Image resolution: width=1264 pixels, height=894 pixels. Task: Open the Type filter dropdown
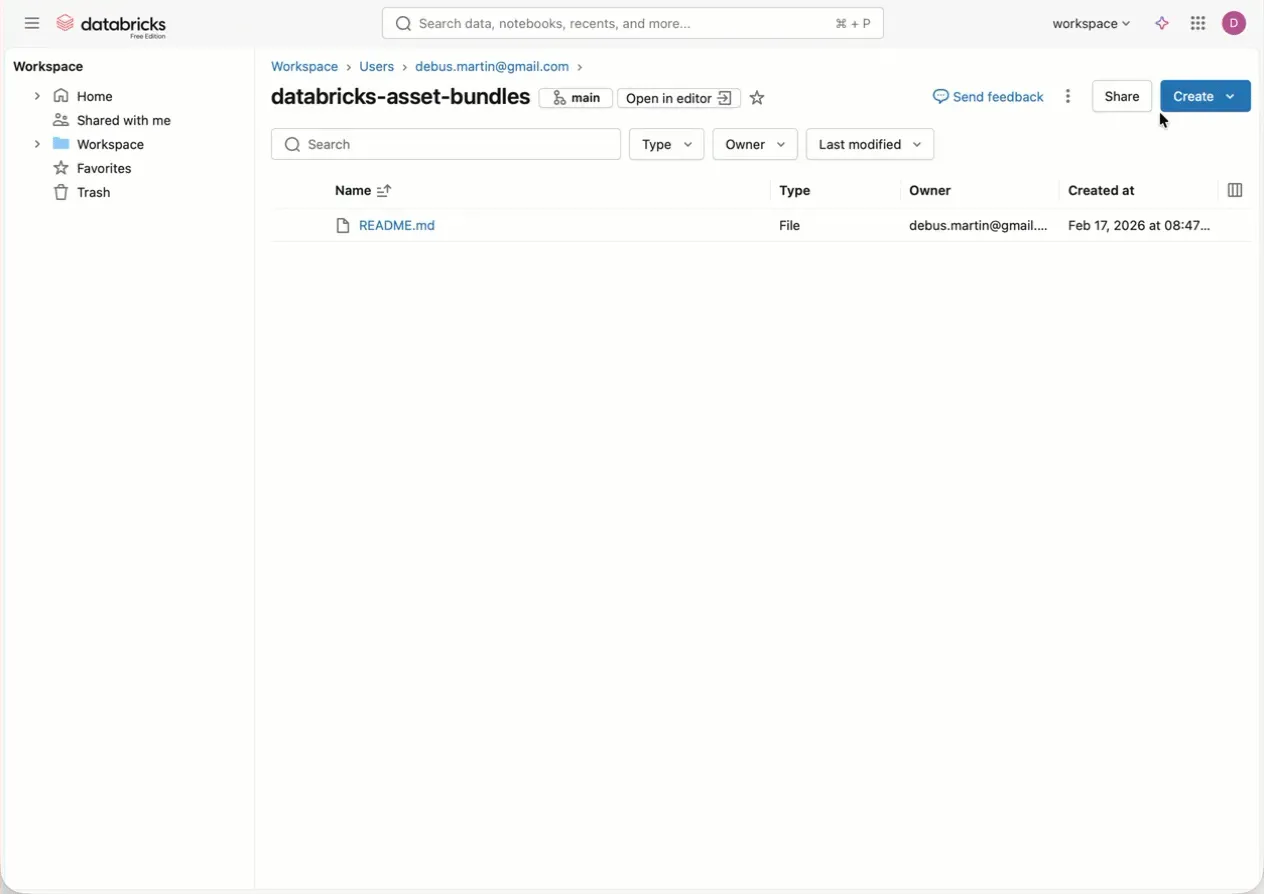(666, 144)
